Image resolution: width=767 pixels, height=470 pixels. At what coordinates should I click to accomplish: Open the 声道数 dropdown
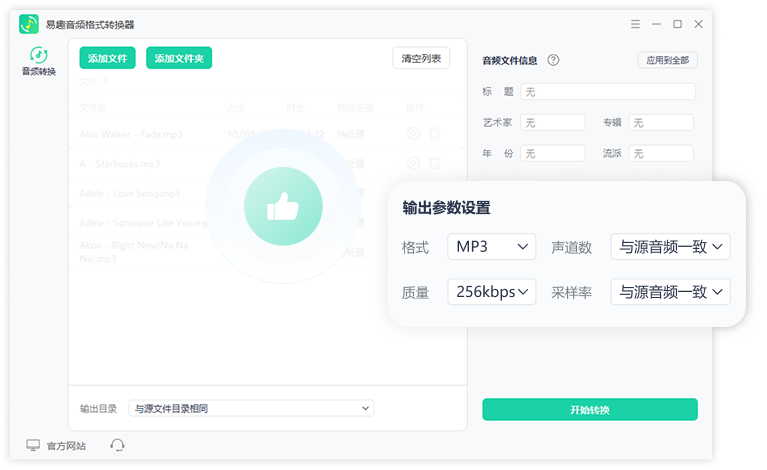(670, 246)
